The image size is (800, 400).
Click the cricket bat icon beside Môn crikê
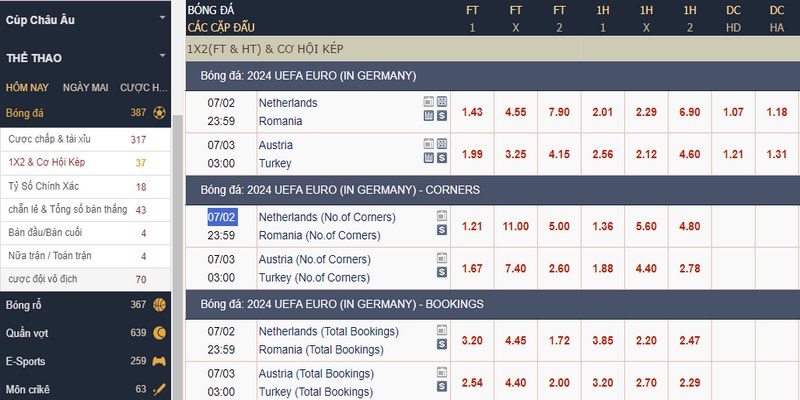(159, 389)
